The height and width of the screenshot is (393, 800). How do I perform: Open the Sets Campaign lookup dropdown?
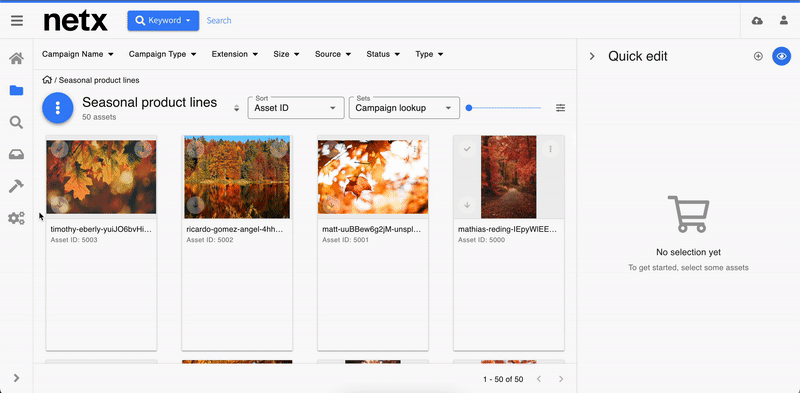pyautogui.click(x=404, y=108)
